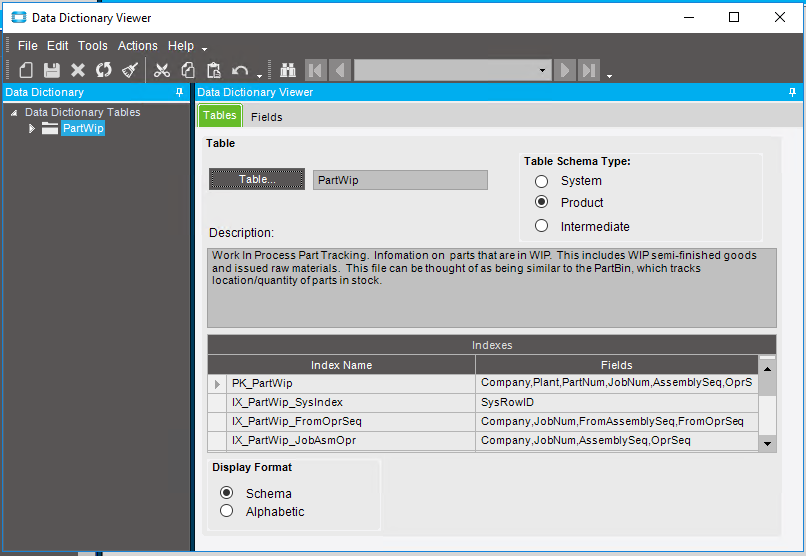
Task: Click the Fields column header
Action: (616, 365)
